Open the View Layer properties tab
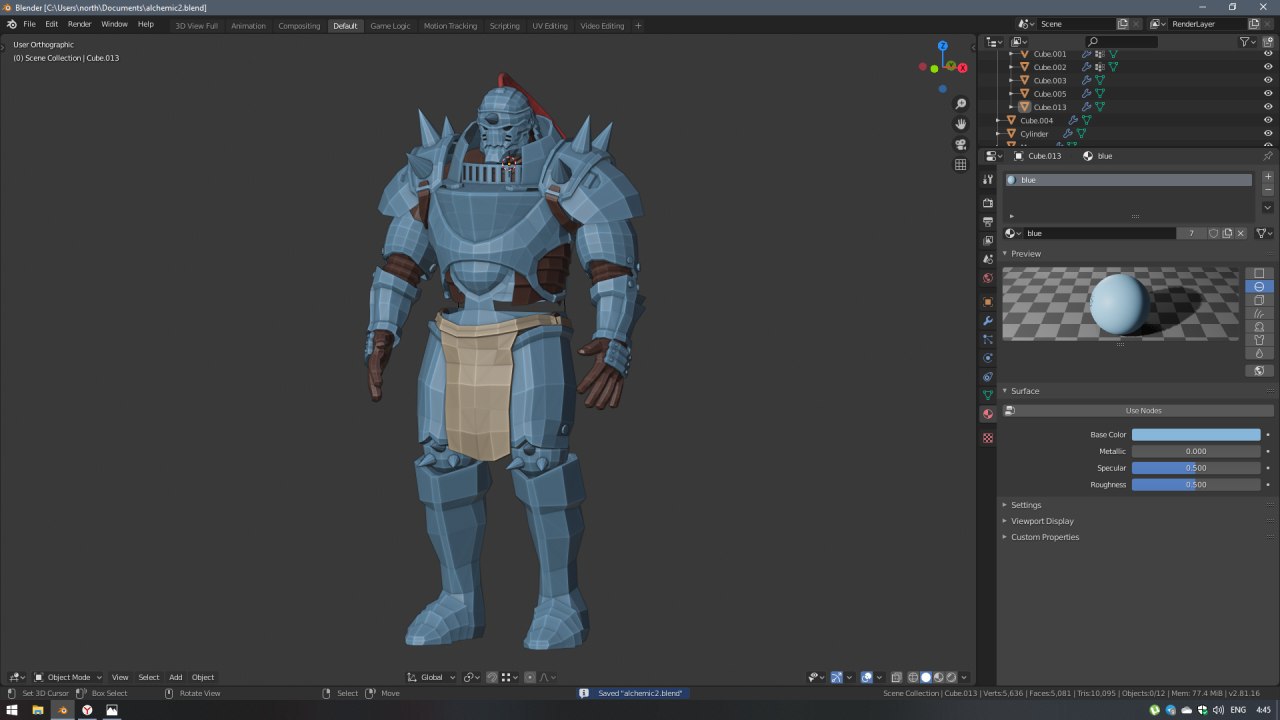This screenshot has height=720, width=1280. point(988,241)
